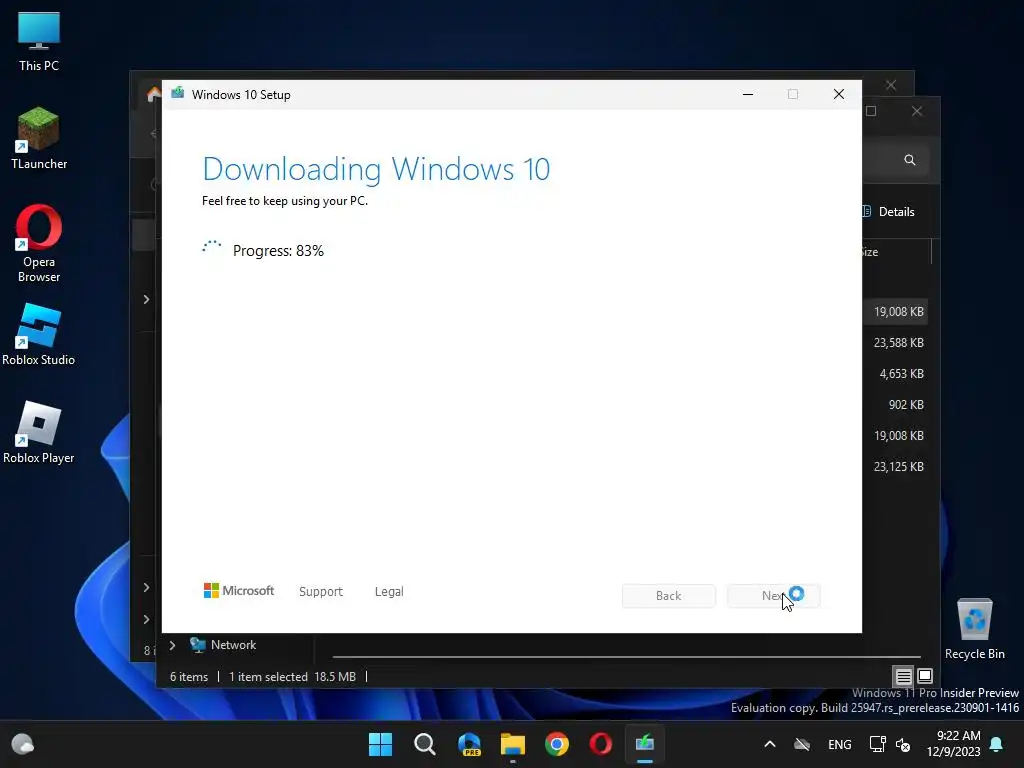The height and width of the screenshot is (768, 1024).
Task: Switch Explorer to details list view
Action: (x=903, y=676)
